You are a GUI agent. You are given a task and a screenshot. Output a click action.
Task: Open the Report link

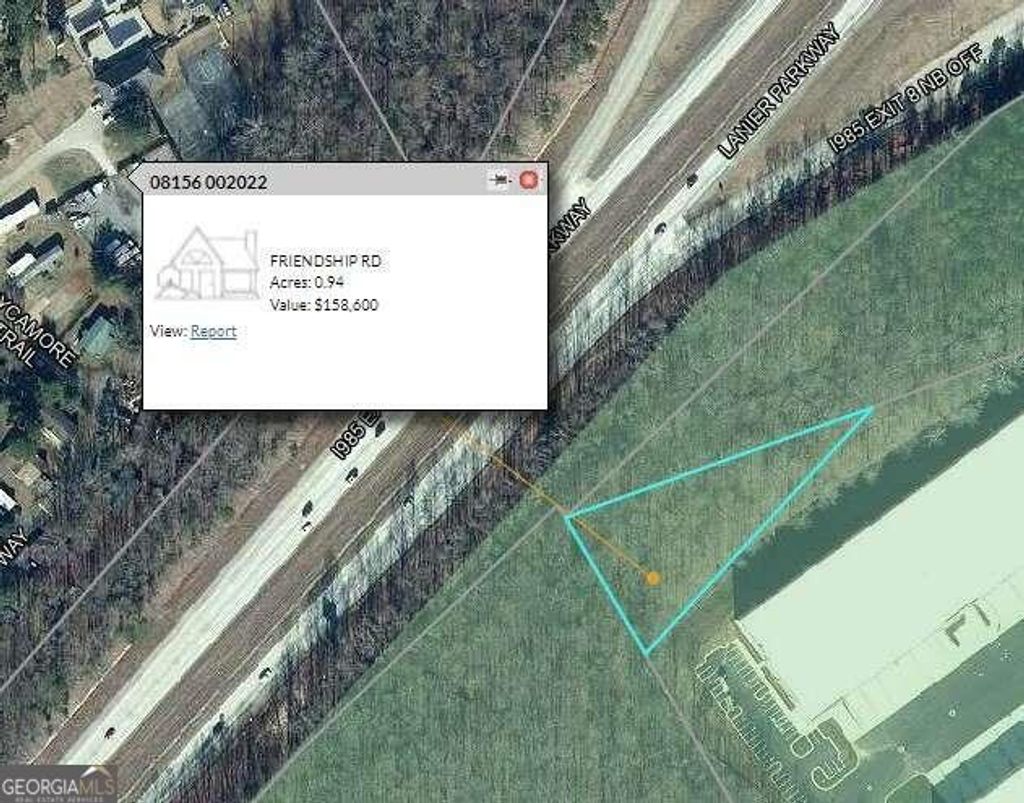(214, 331)
